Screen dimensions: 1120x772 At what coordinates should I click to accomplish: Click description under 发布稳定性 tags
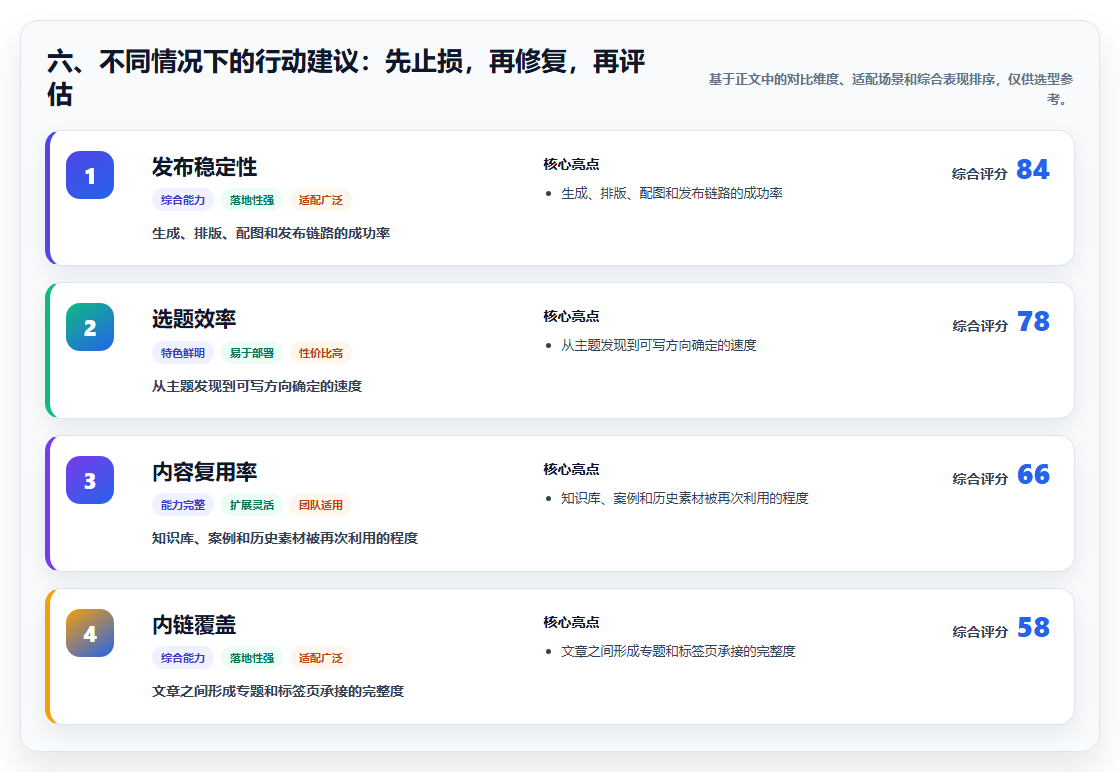point(271,233)
